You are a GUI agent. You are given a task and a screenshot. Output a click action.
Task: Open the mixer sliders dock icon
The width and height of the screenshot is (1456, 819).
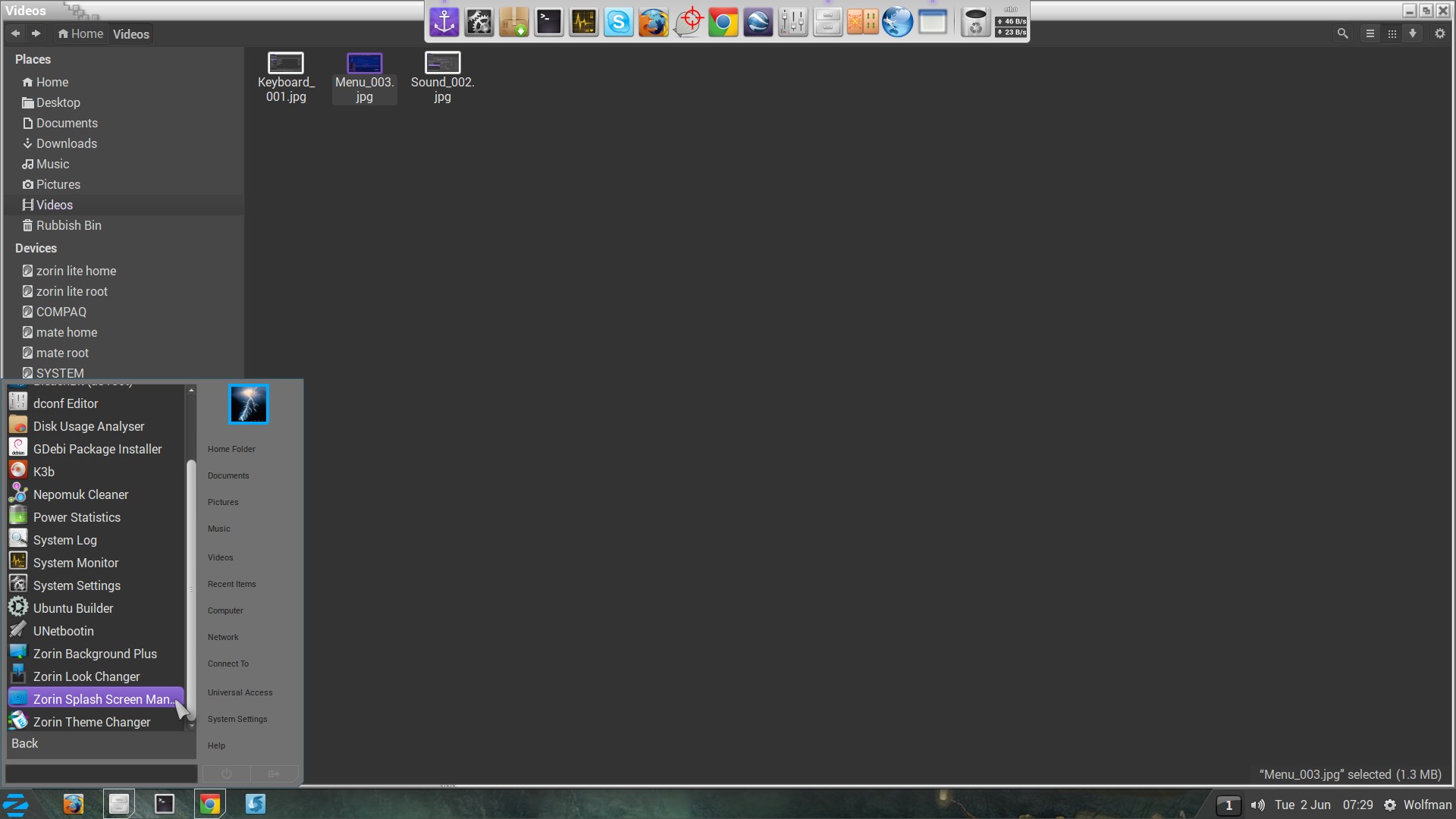coord(792,23)
